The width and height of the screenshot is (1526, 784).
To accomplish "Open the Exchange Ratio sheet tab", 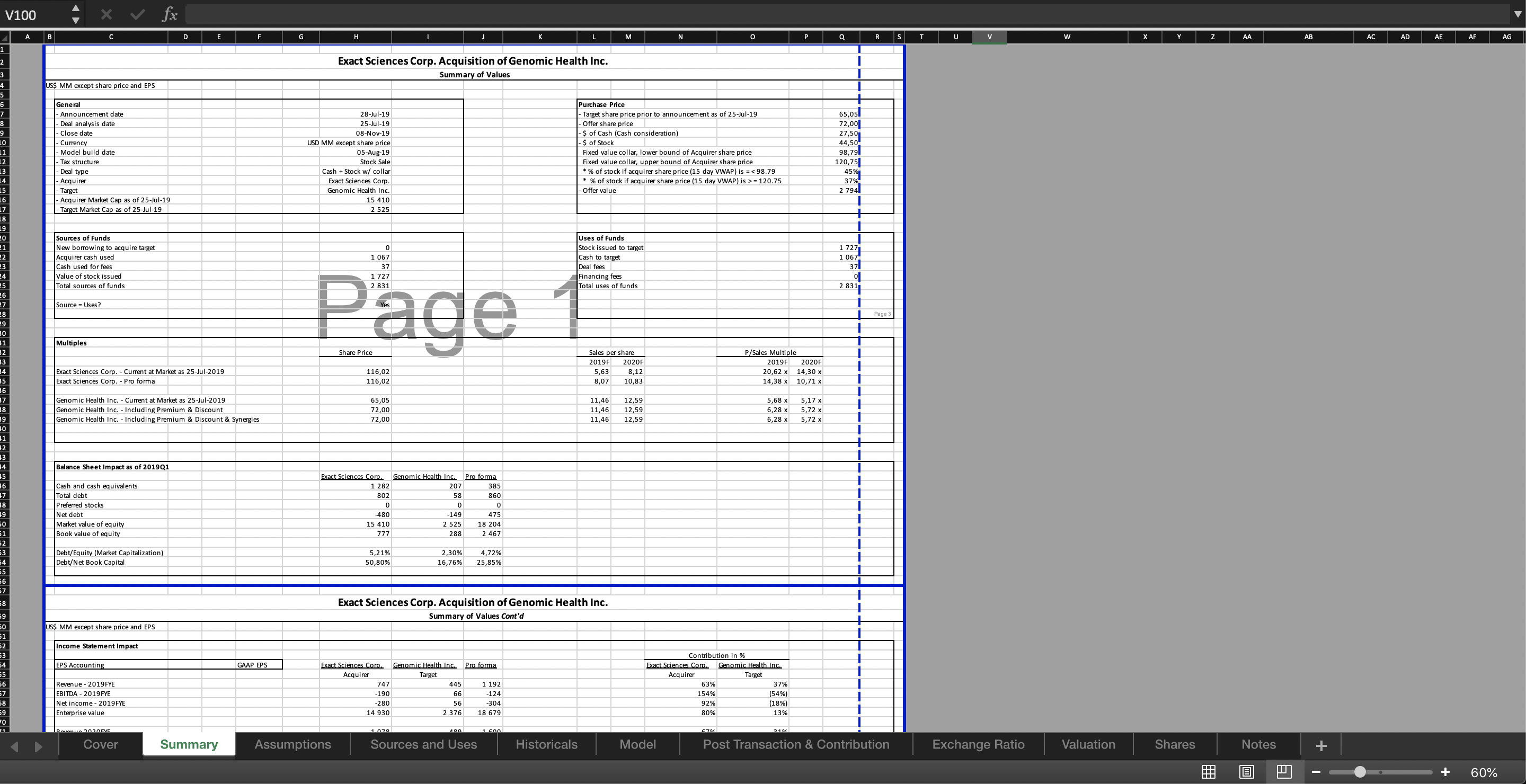I will pos(978,744).
